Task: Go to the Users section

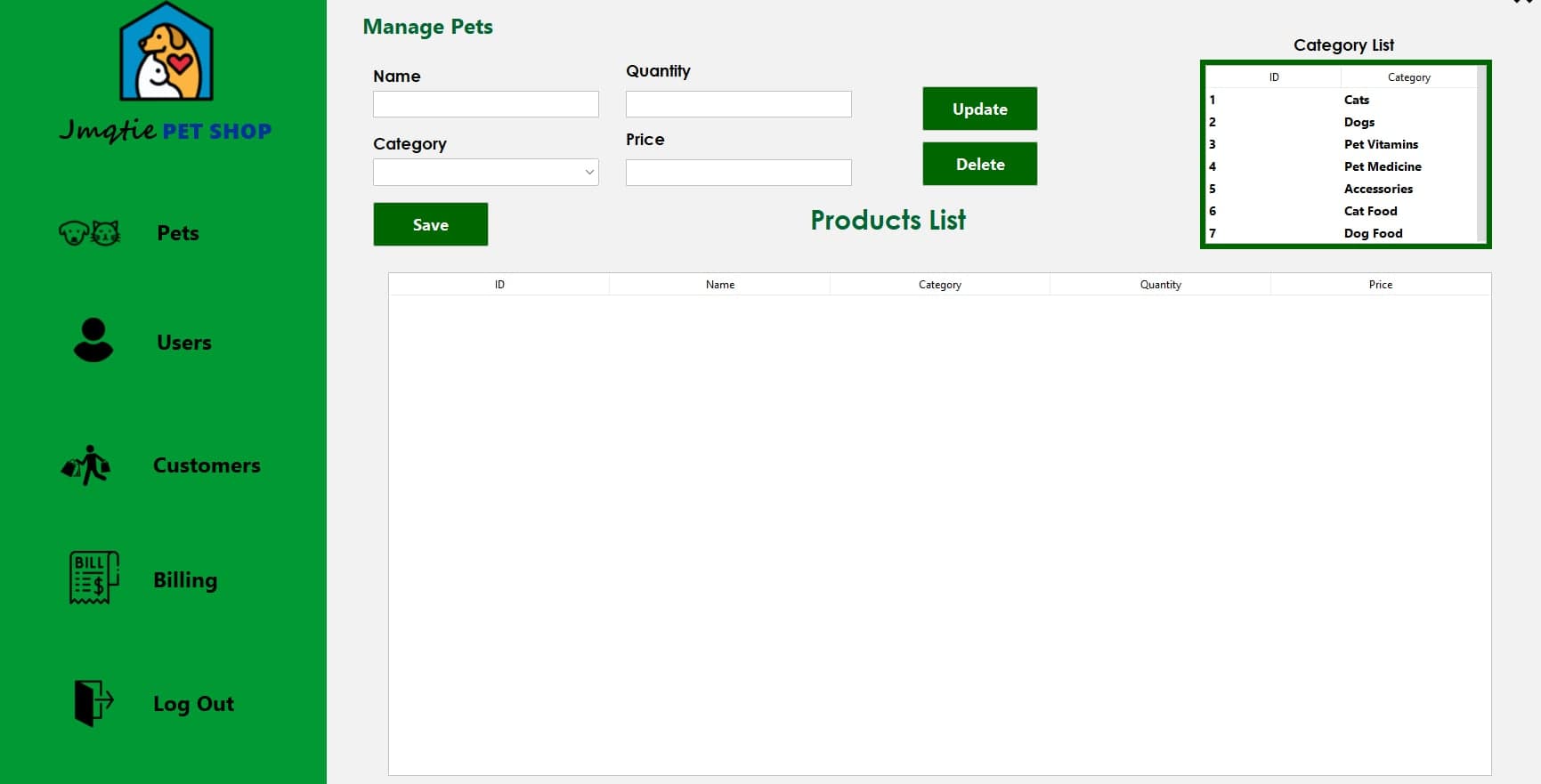Action: click(184, 343)
